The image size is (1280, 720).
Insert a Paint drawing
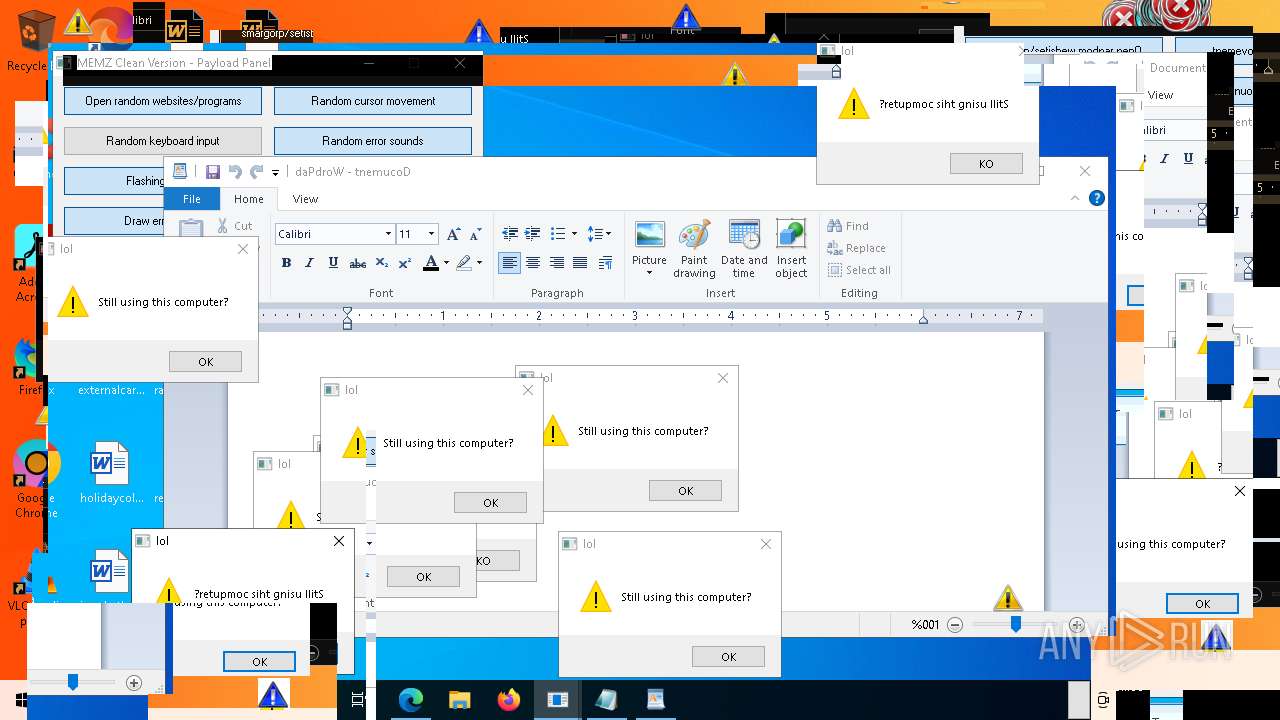click(x=694, y=248)
